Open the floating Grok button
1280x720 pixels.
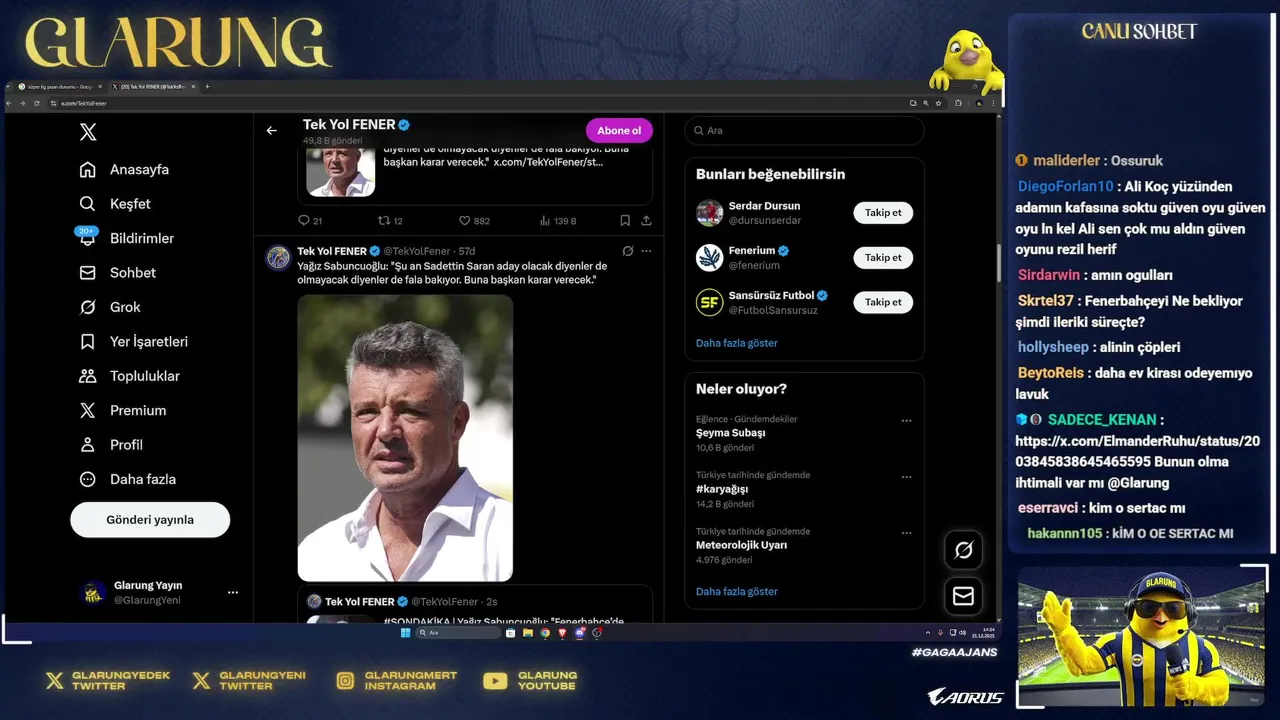(964, 550)
